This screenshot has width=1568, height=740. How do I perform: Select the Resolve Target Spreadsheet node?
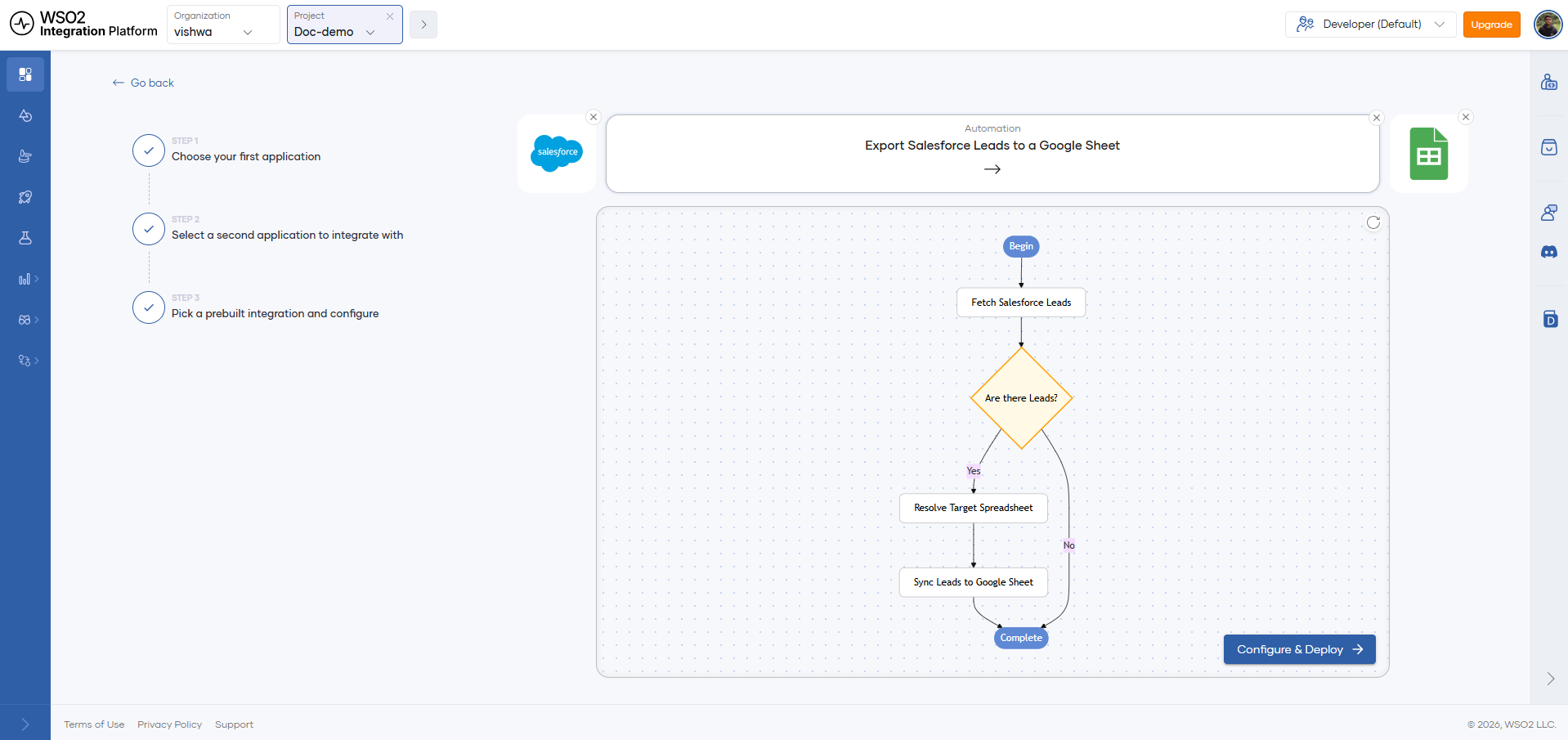click(x=974, y=508)
